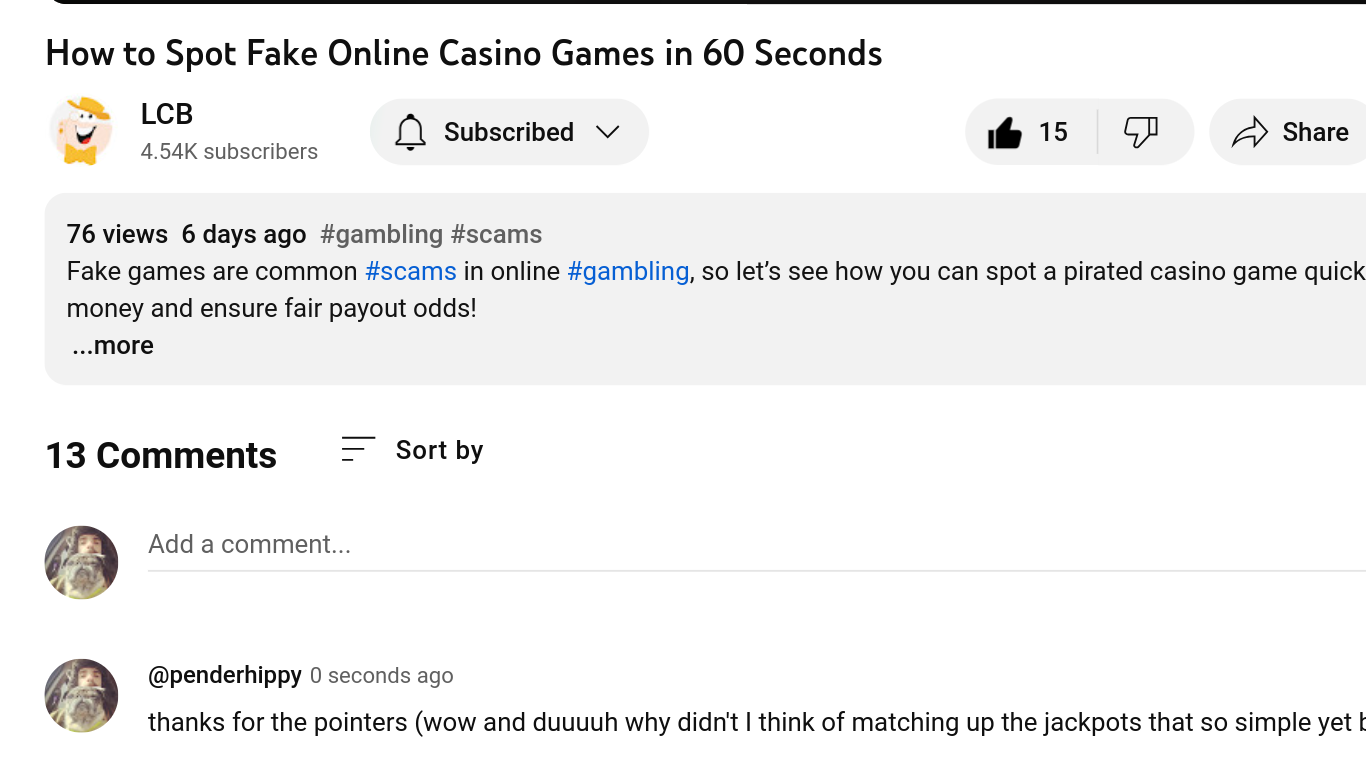
Task: Click the Sort by lines icon
Action: pyautogui.click(x=358, y=449)
